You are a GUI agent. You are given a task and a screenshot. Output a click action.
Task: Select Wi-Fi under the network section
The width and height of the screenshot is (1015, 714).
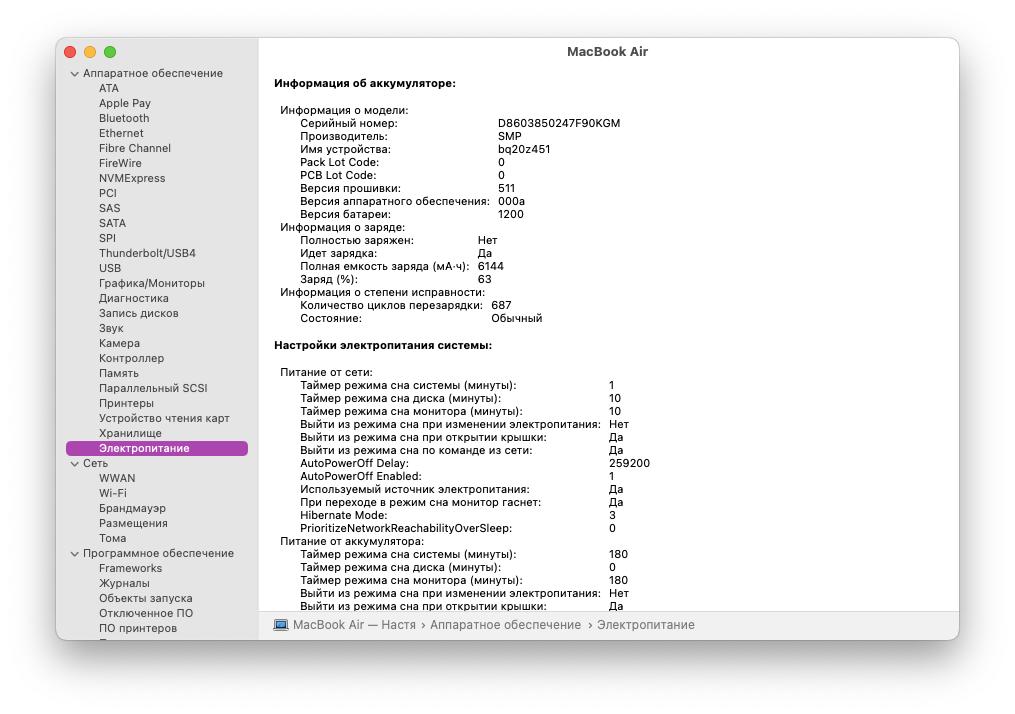pyautogui.click(x=112, y=493)
